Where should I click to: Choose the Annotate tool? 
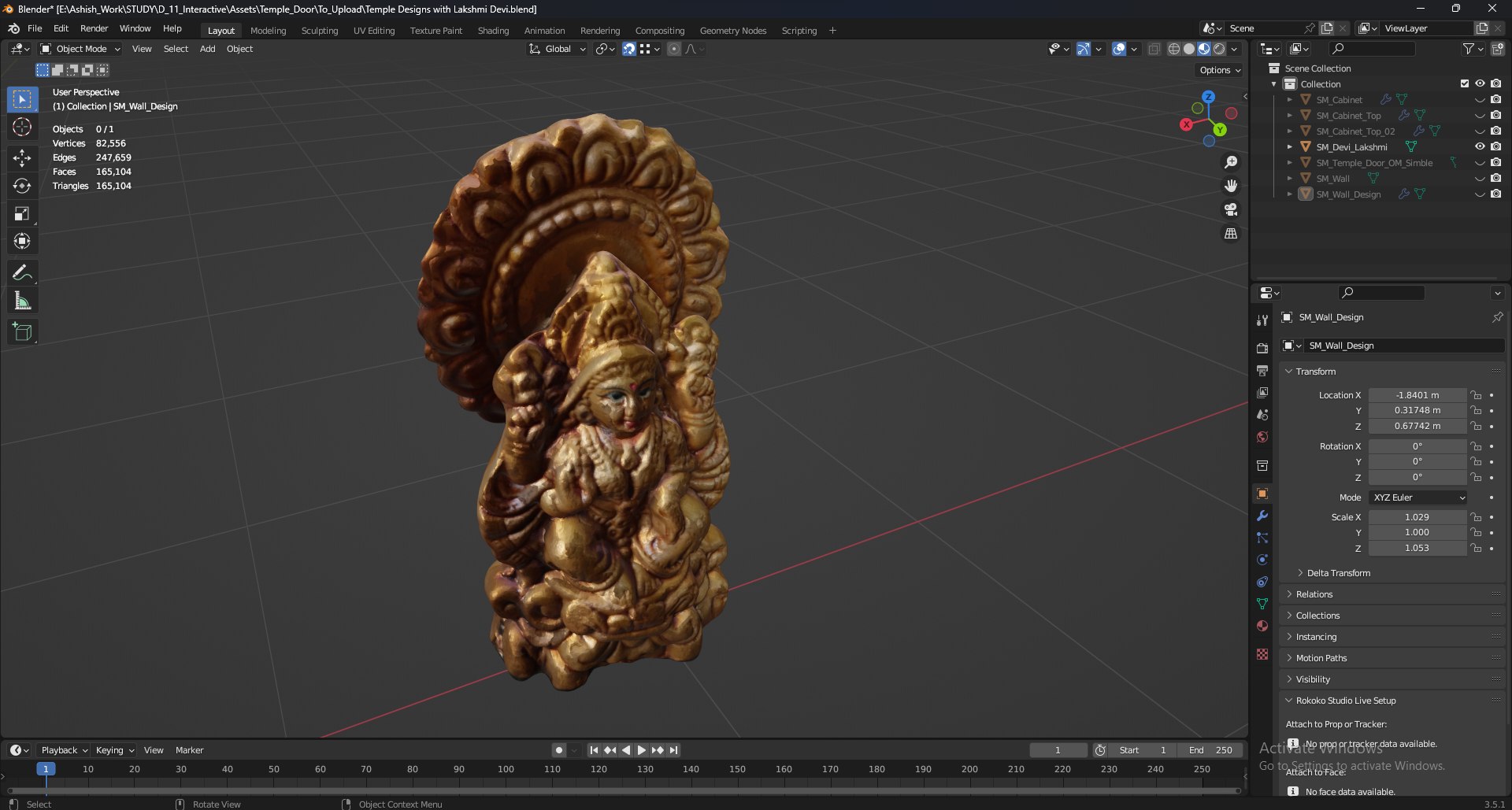click(22, 273)
